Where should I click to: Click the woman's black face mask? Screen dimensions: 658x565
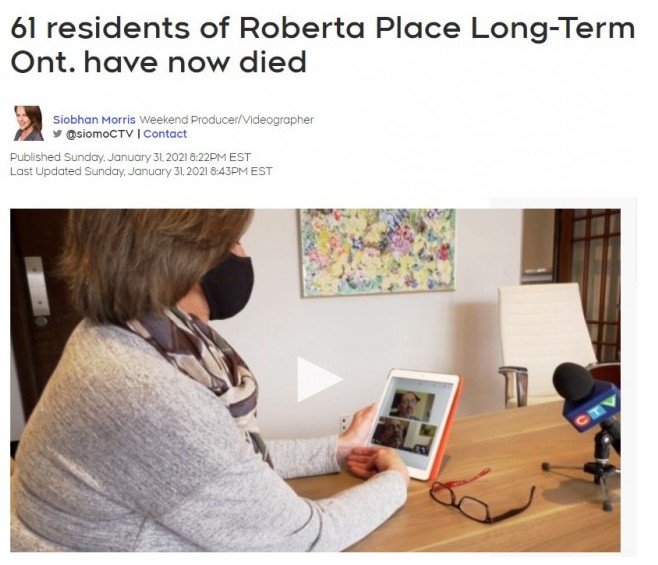click(x=228, y=286)
